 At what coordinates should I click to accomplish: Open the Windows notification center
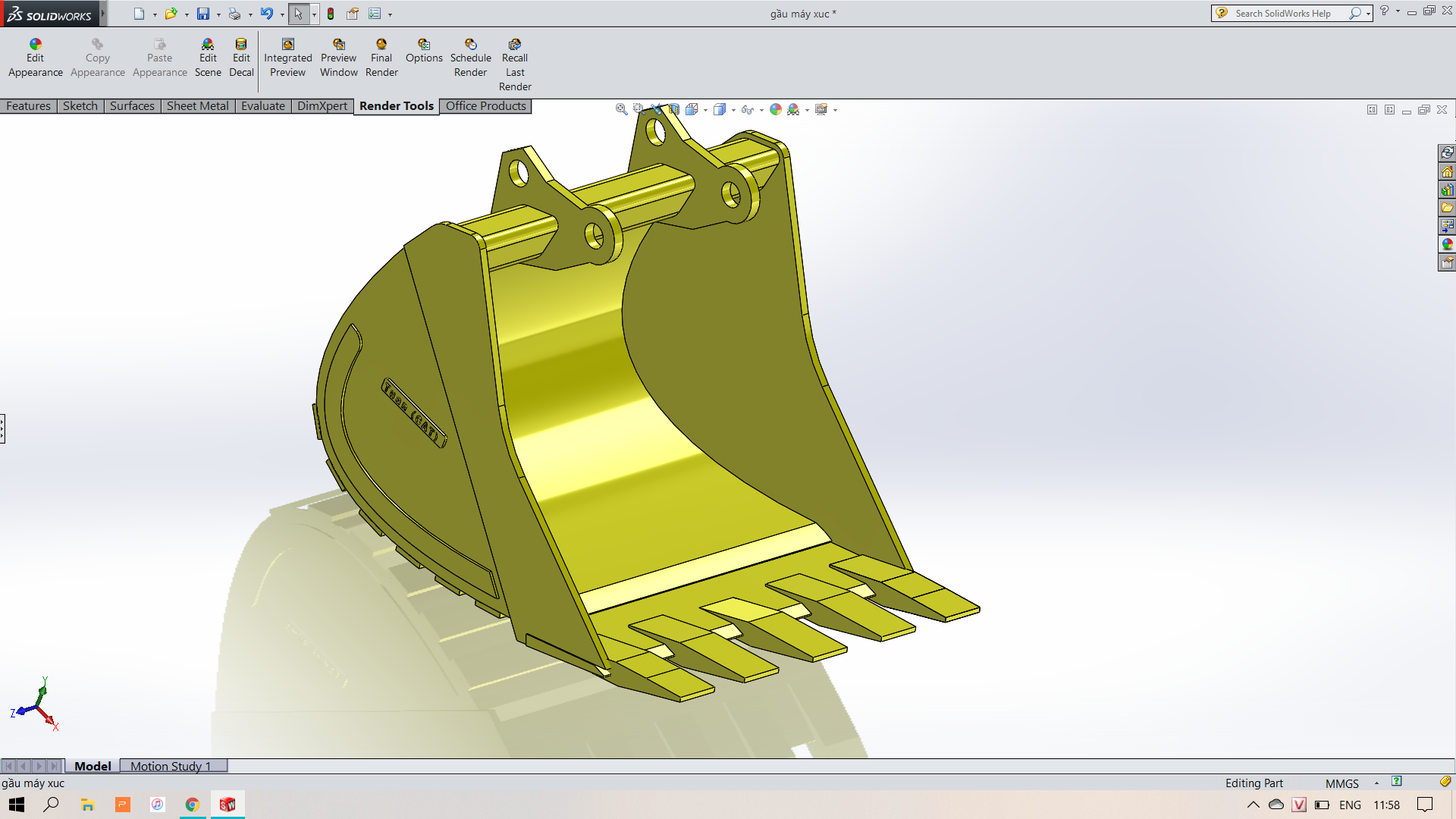tap(1425, 805)
